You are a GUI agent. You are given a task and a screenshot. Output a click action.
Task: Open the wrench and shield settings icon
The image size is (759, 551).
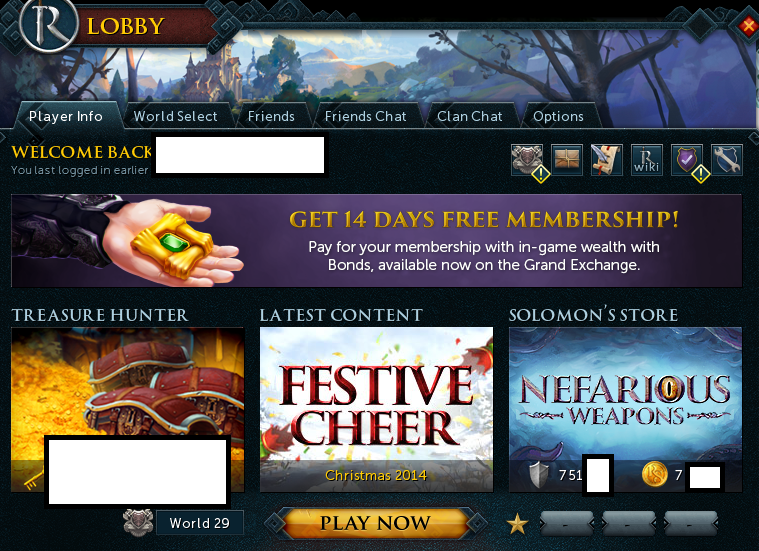pyautogui.click(x=727, y=159)
